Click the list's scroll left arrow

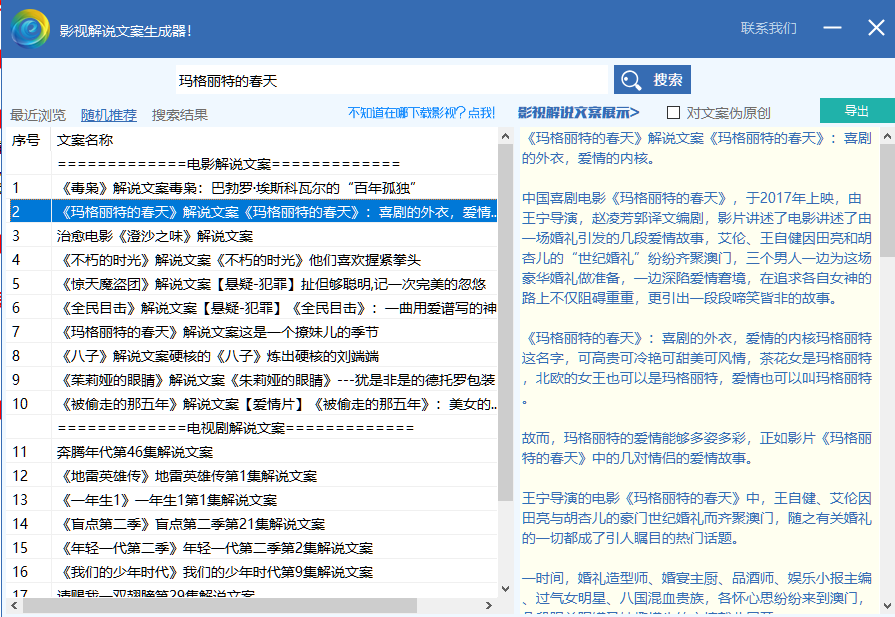(x=14, y=605)
